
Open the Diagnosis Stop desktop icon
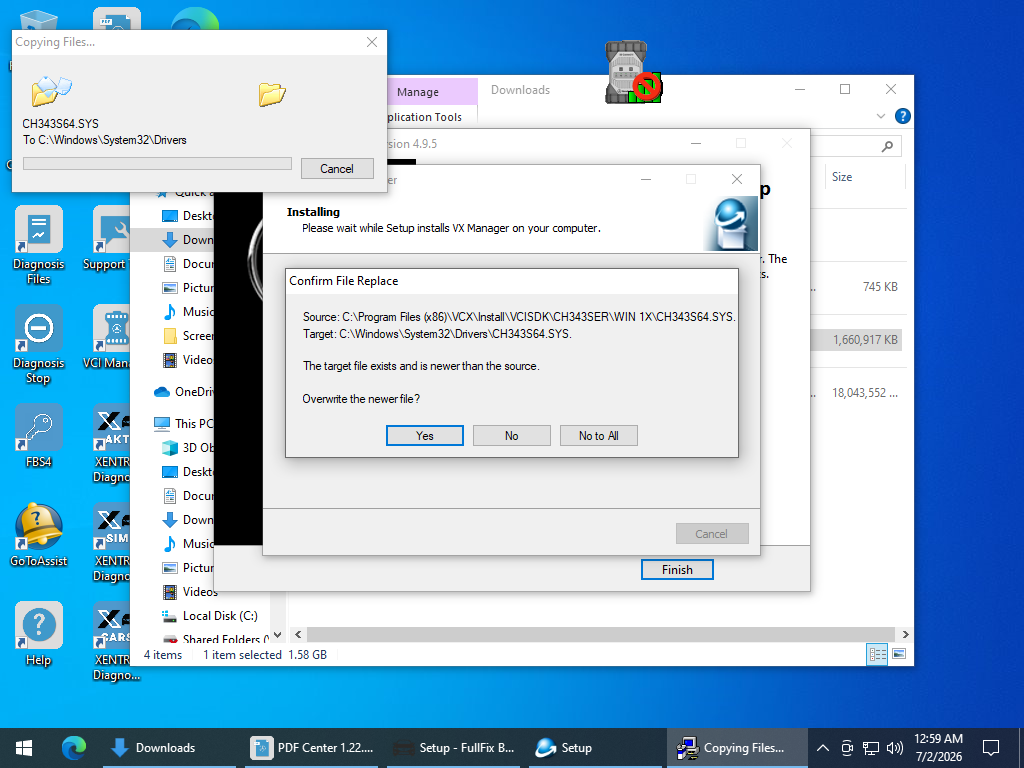coord(39,344)
